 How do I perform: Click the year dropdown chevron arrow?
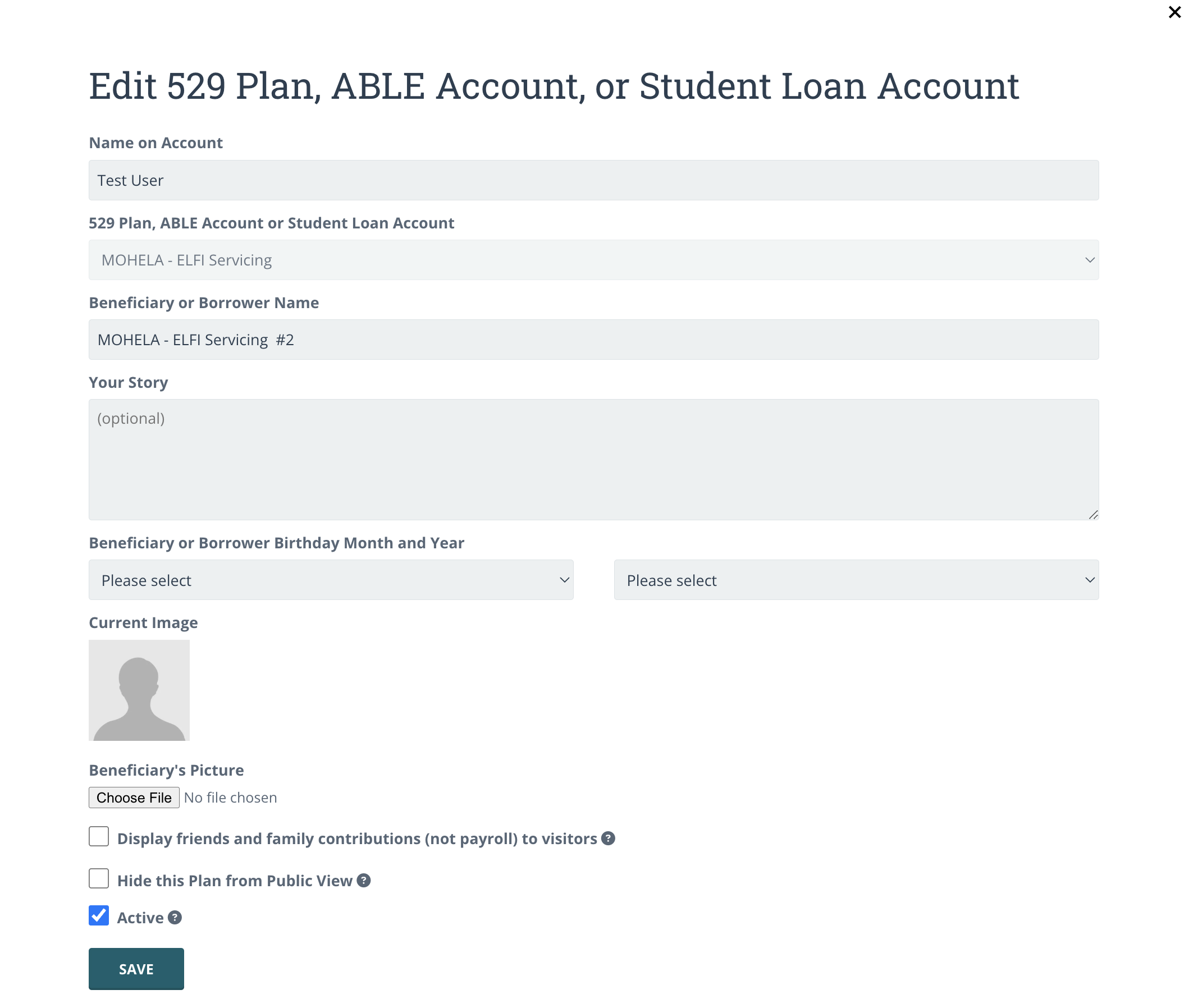pyautogui.click(x=1090, y=580)
